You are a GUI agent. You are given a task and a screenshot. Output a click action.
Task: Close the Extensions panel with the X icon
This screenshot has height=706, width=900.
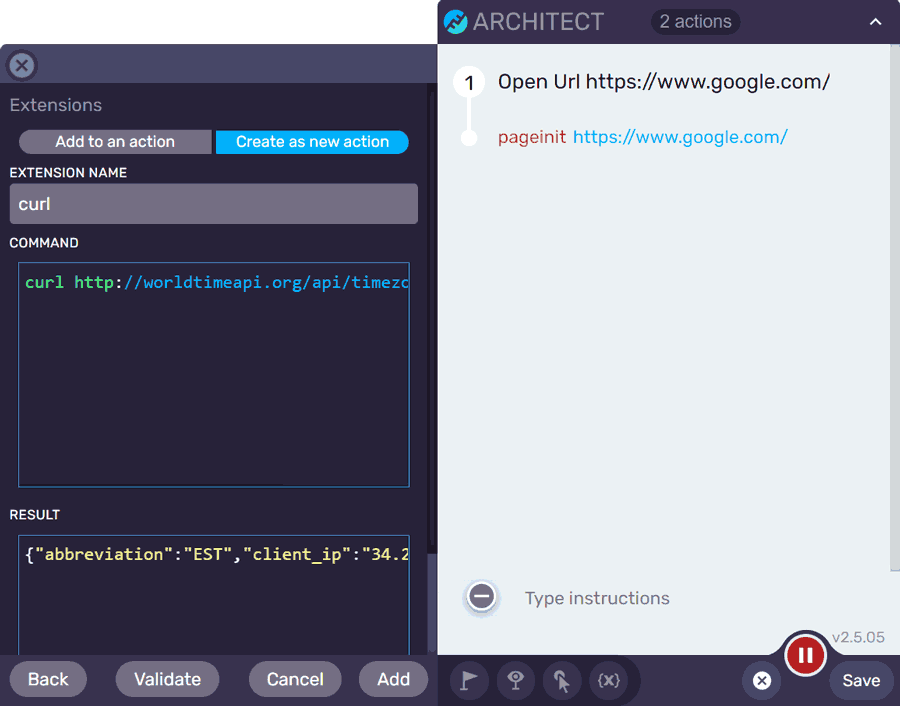(22, 65)
